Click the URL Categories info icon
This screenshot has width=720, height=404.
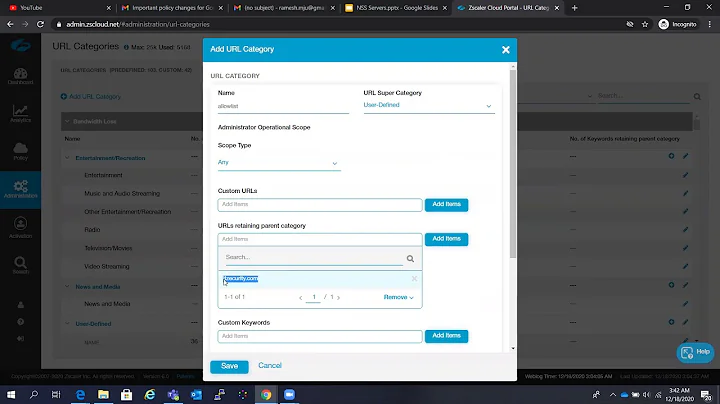(126, 47)
